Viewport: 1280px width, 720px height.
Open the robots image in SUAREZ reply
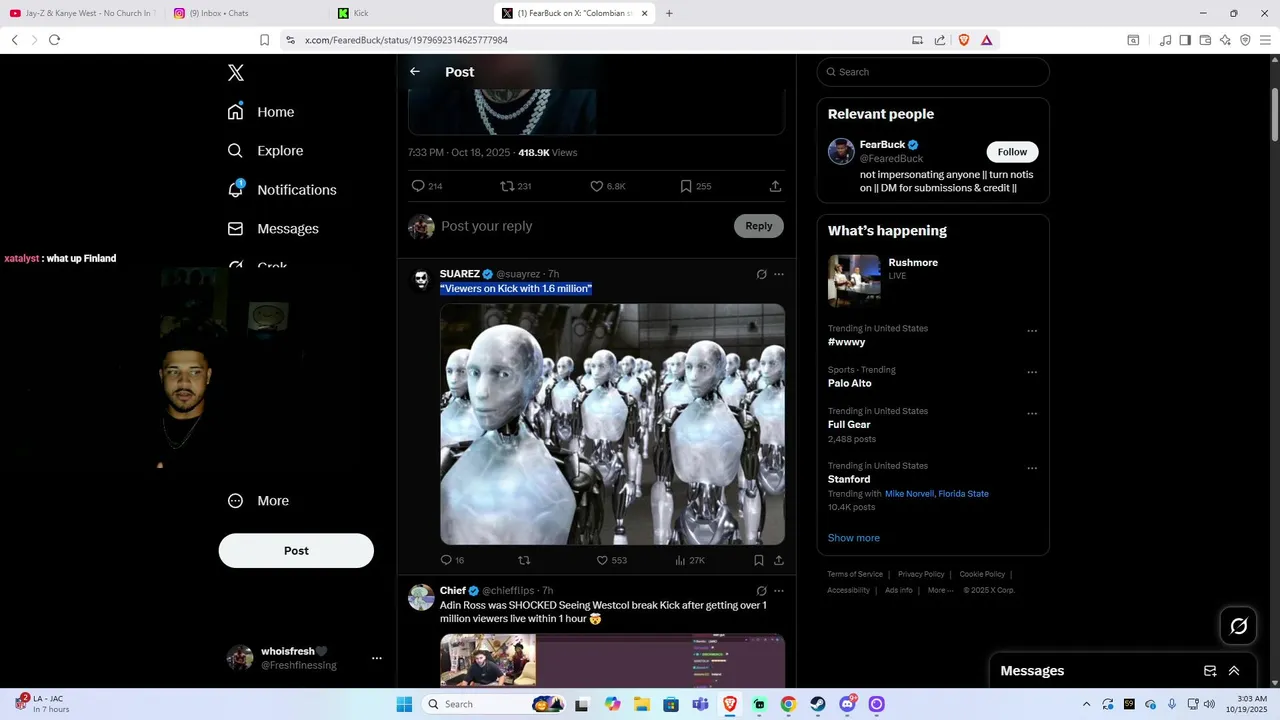pos(612,424)
